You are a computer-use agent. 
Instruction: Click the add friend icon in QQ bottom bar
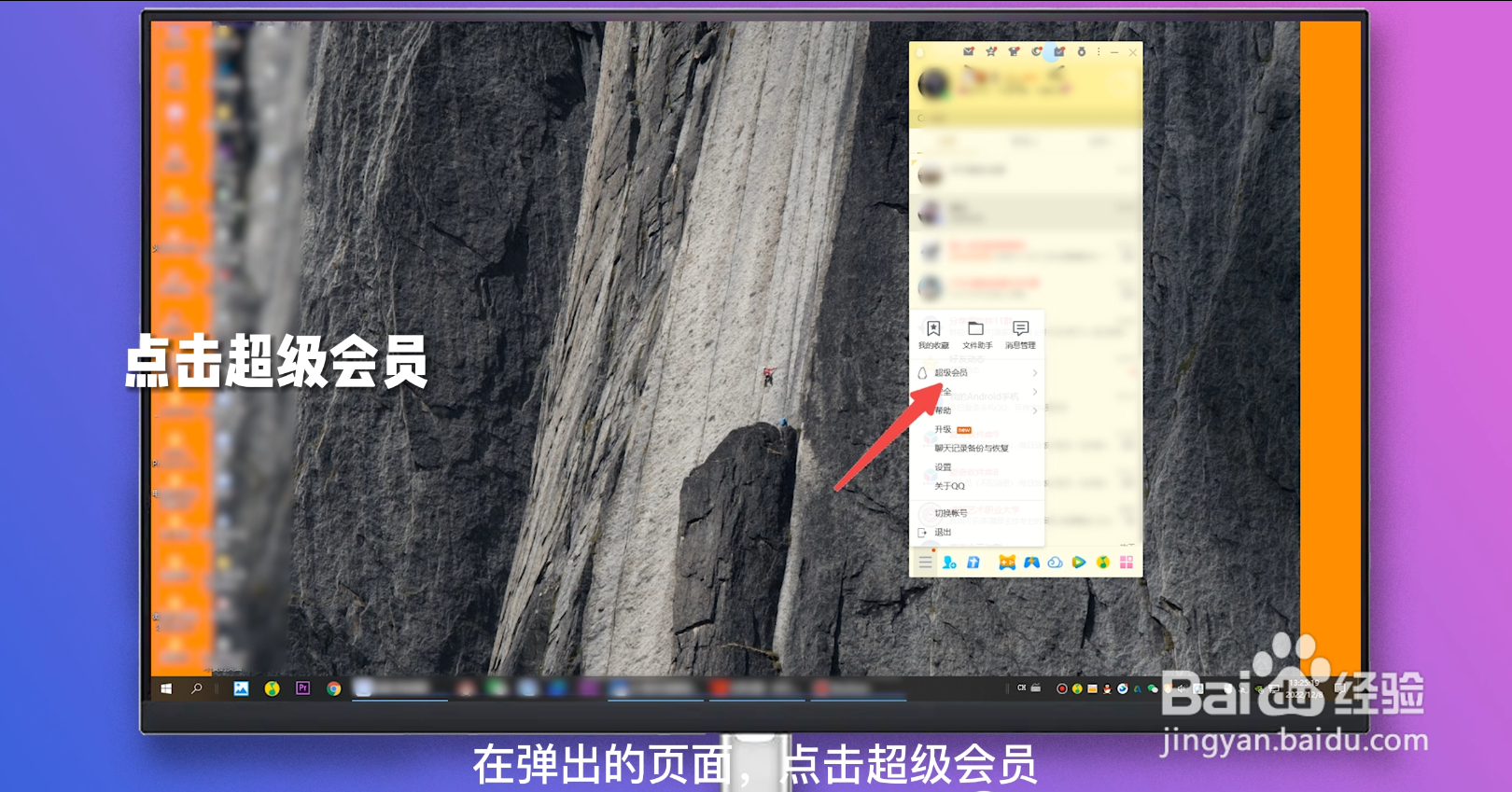949,562
